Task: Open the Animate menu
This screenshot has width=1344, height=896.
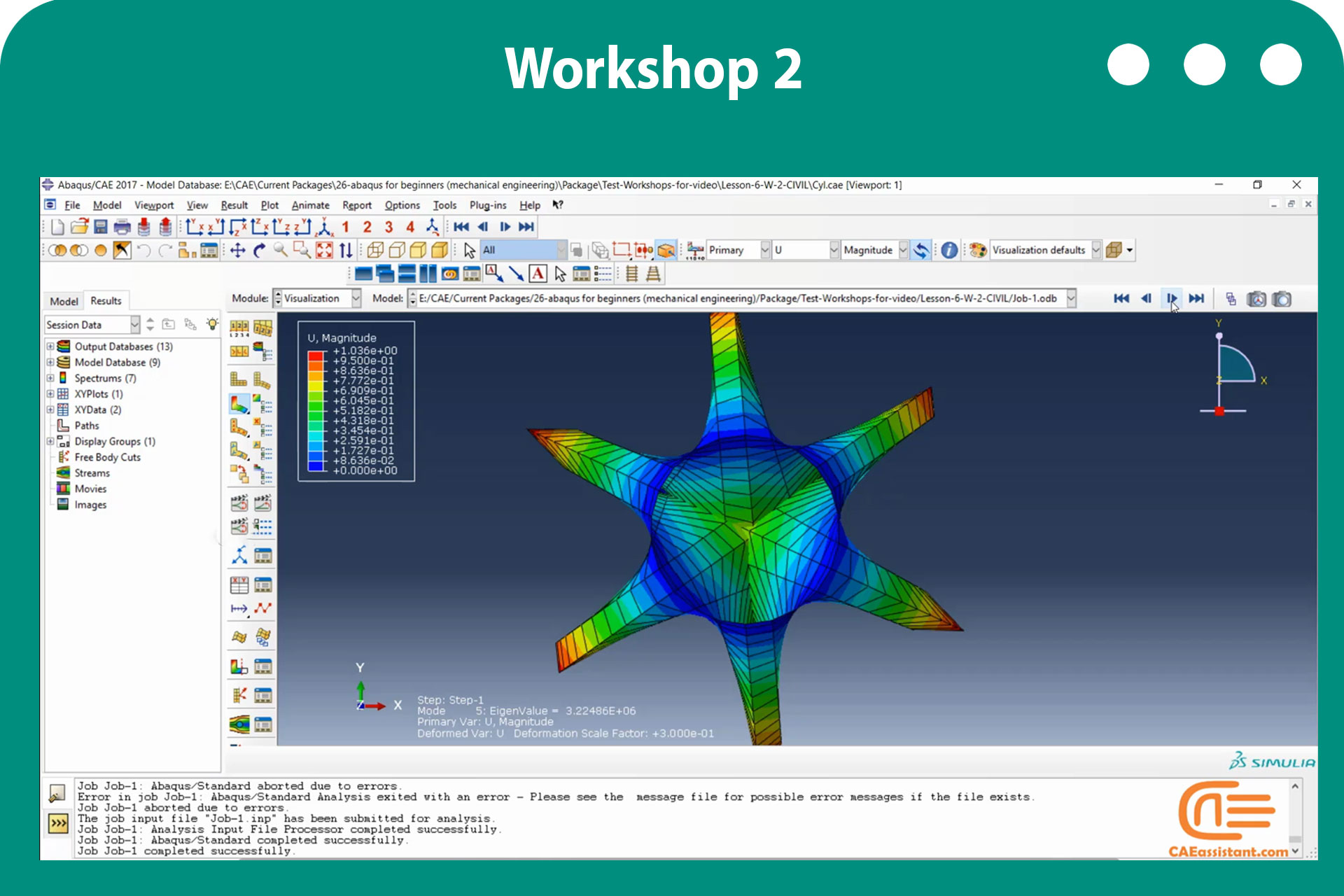Action: click(310, 205)
